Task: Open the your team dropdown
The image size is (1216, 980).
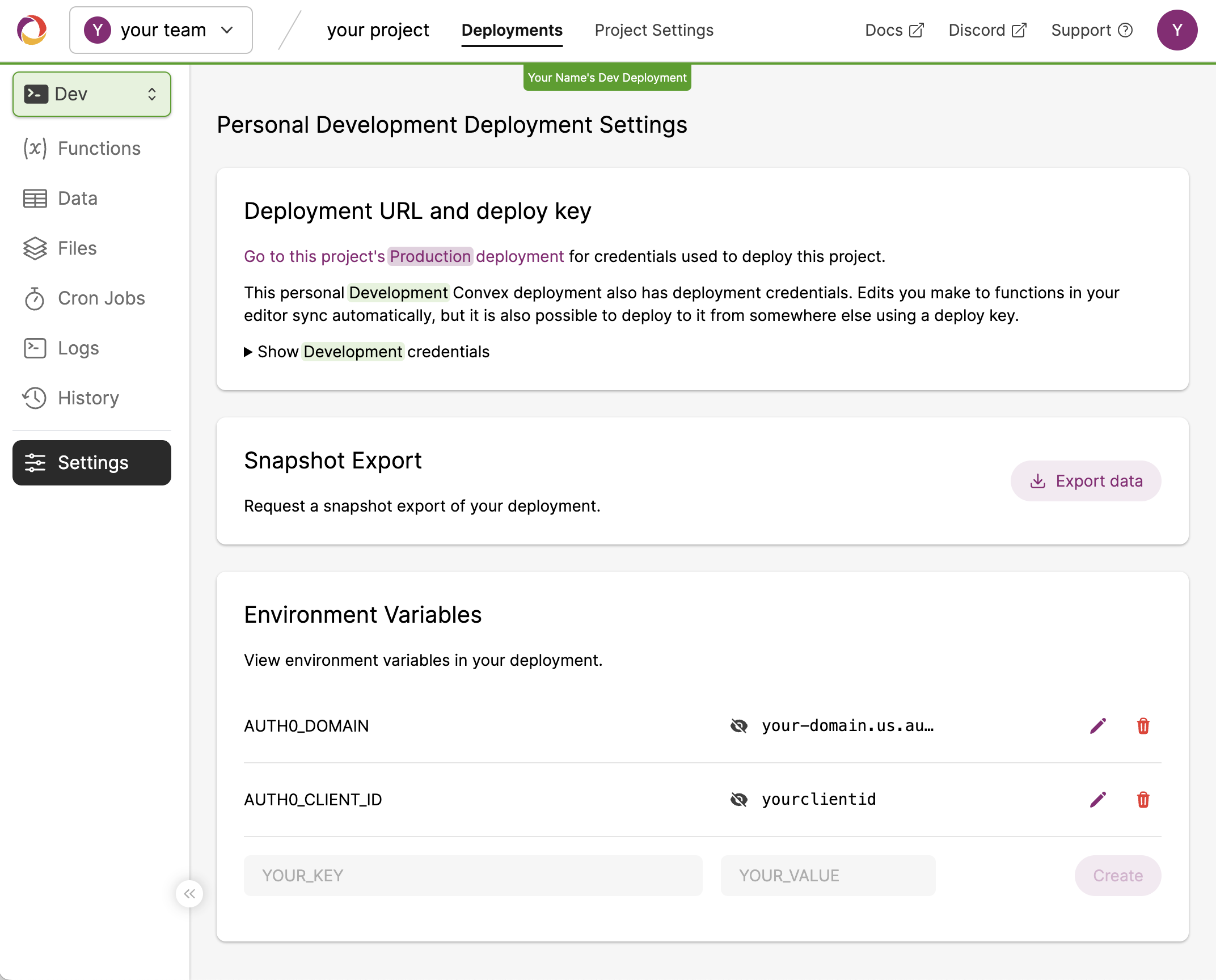Action: [161, 30]
